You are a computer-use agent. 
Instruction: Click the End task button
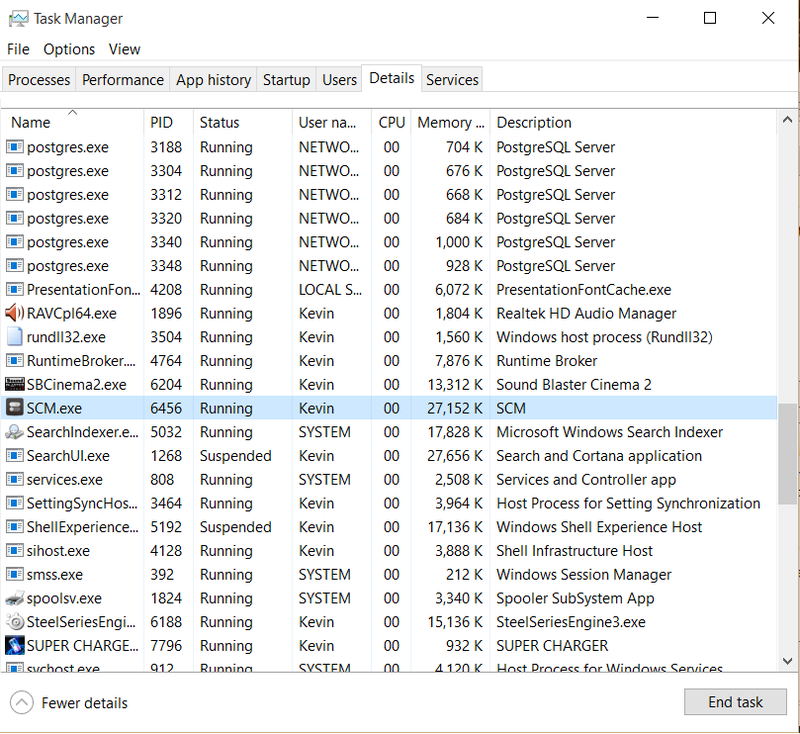[x=735, y=702]
